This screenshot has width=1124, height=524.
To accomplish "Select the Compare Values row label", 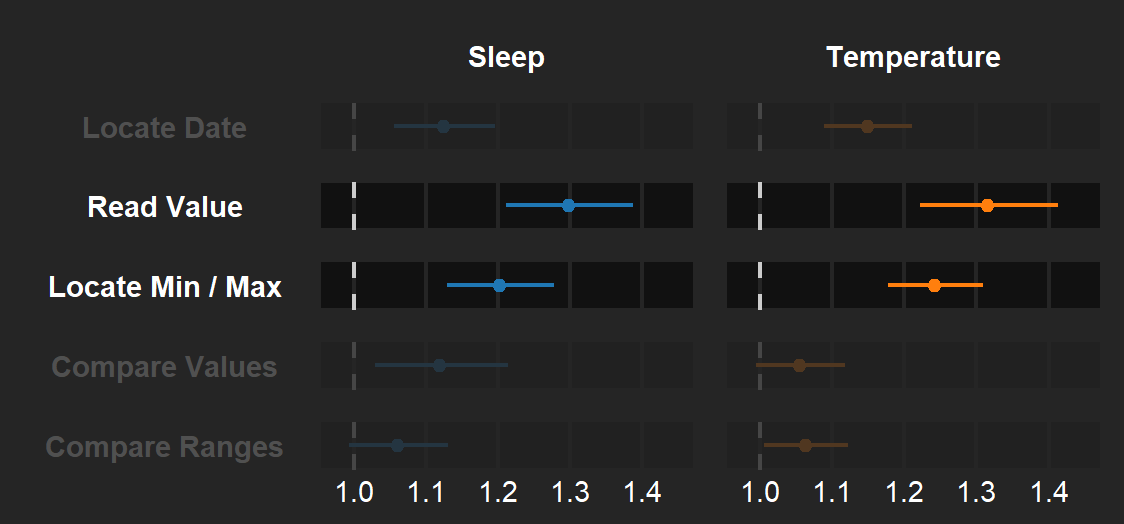I will [164, 367].
